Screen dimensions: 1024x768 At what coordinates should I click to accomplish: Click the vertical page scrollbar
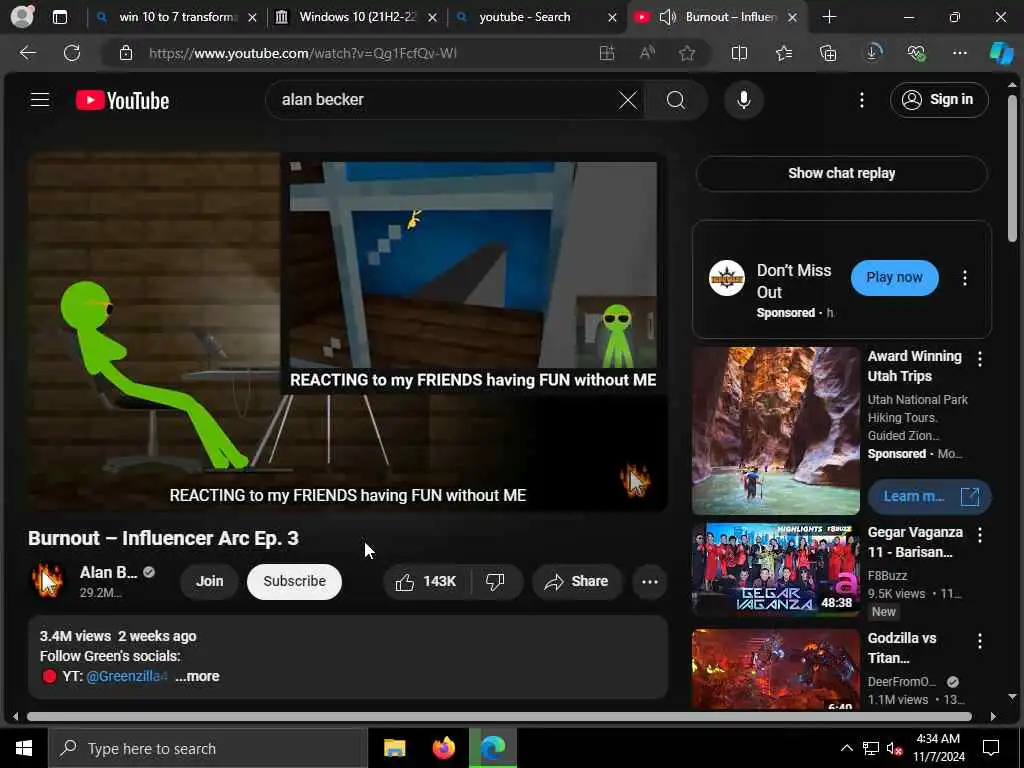click(x=1012, y=168)
